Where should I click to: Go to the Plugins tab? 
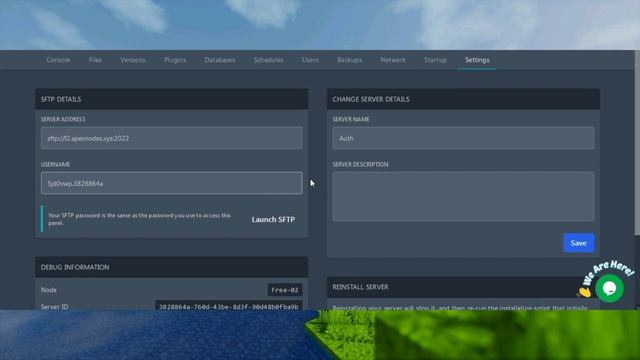click(175, 60)
